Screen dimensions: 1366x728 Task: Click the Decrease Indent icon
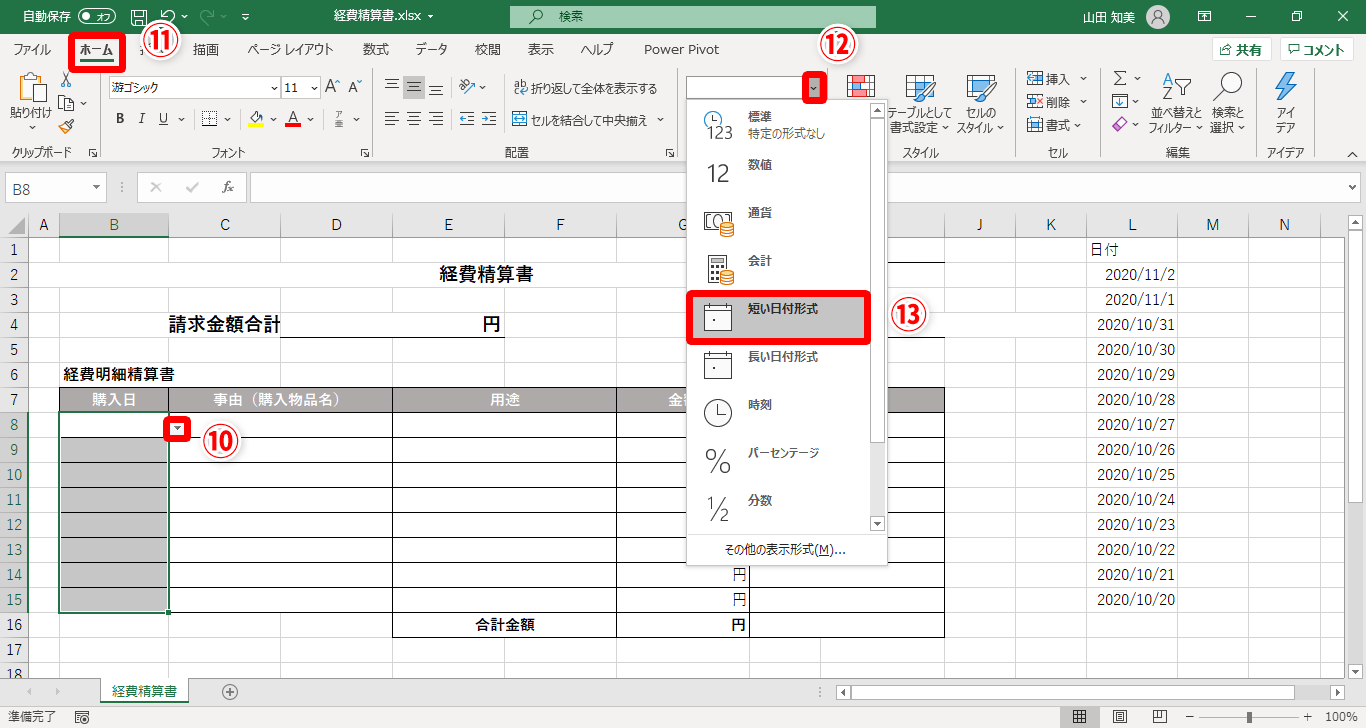click(466, 119)
